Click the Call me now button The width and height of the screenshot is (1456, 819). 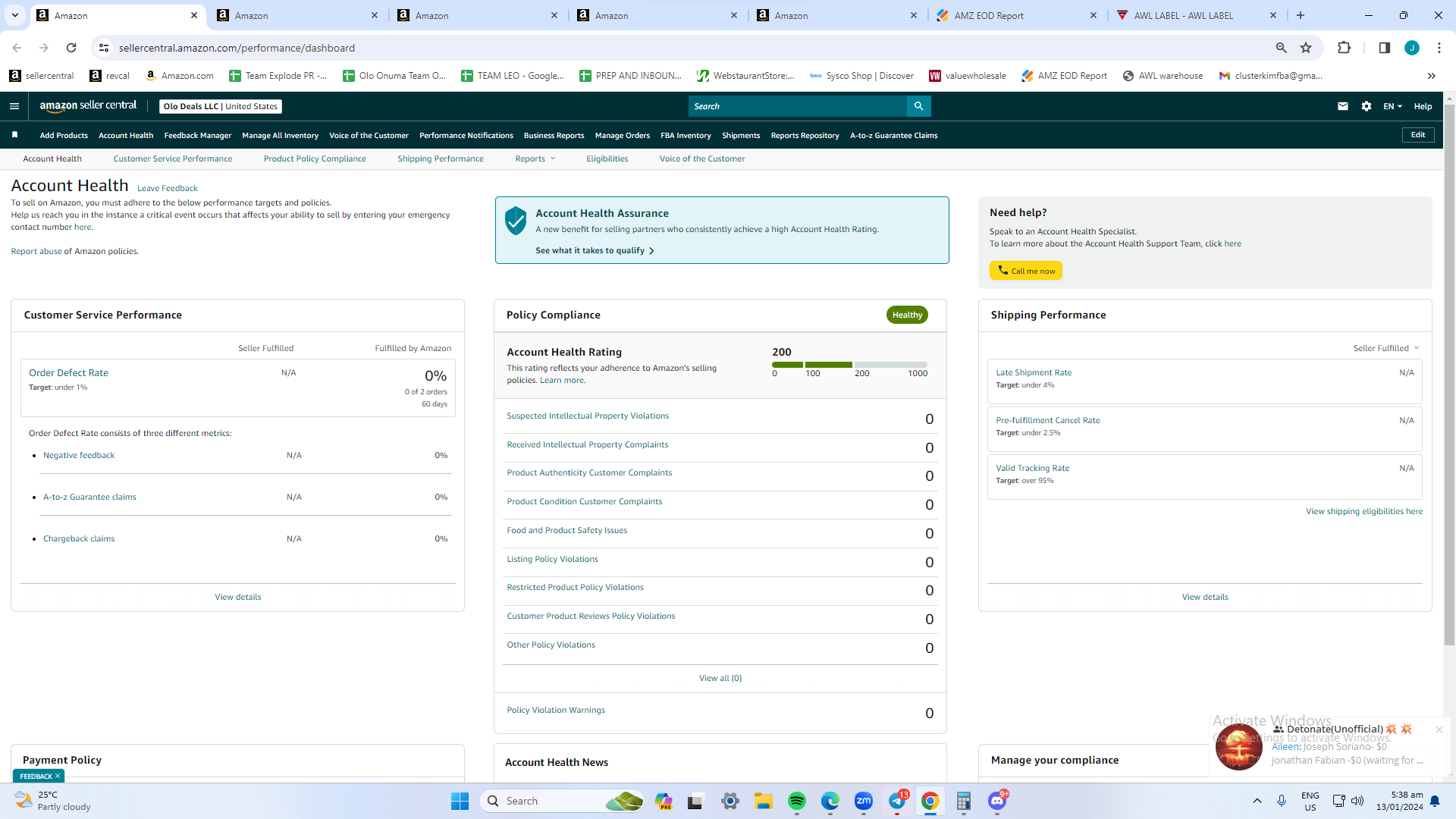pyautogui.click(x=1025, y=271)
